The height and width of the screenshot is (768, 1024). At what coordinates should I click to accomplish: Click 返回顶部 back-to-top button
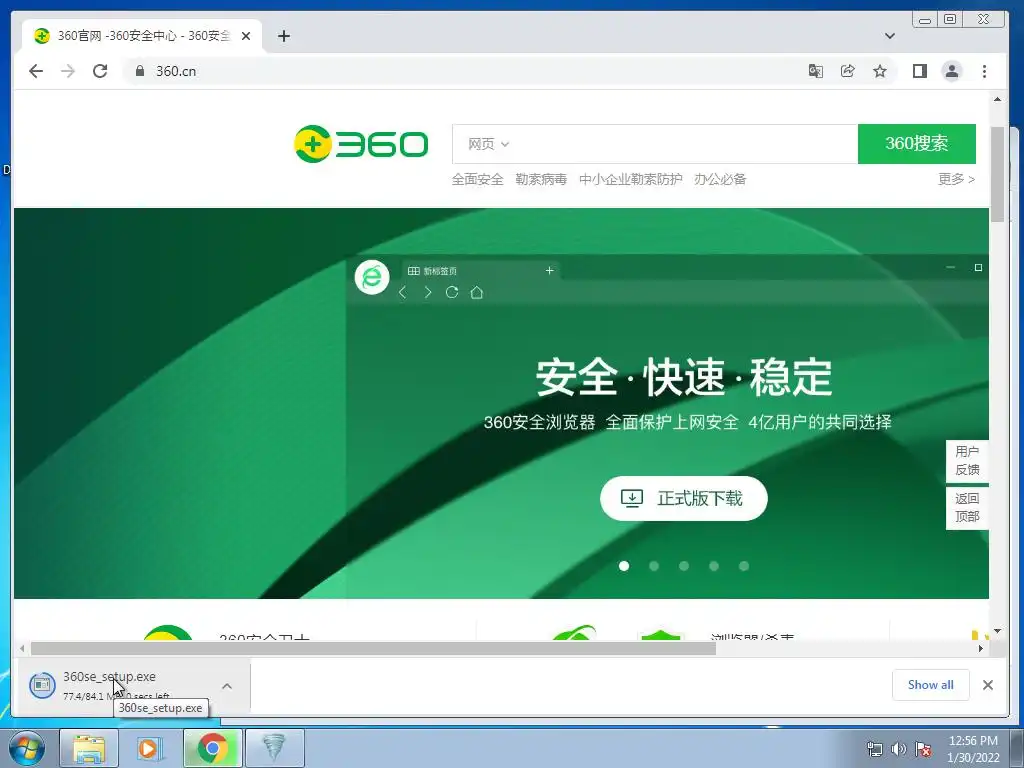(x=967, y=508)
